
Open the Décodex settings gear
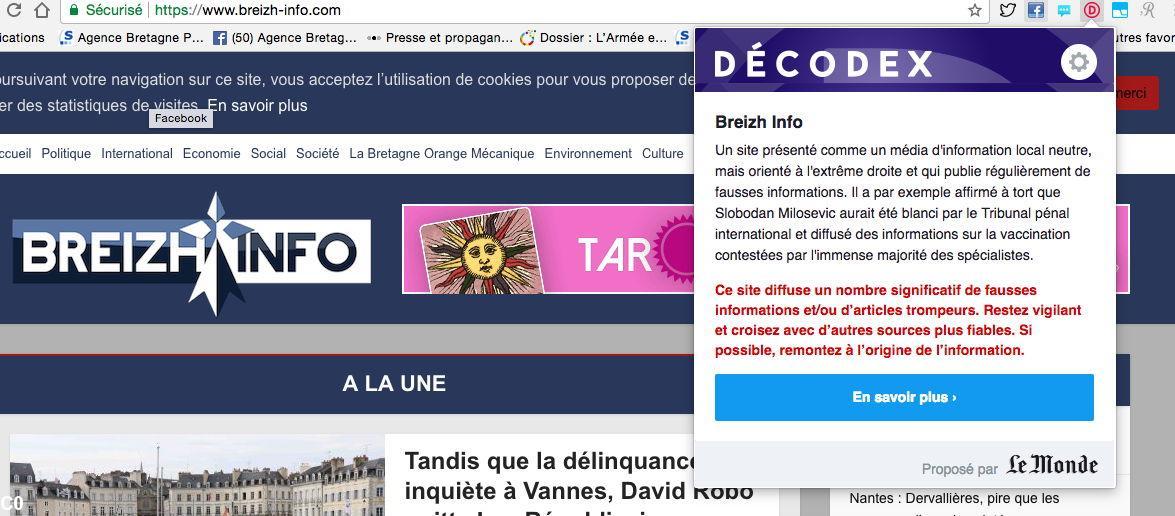[1078, 62]
